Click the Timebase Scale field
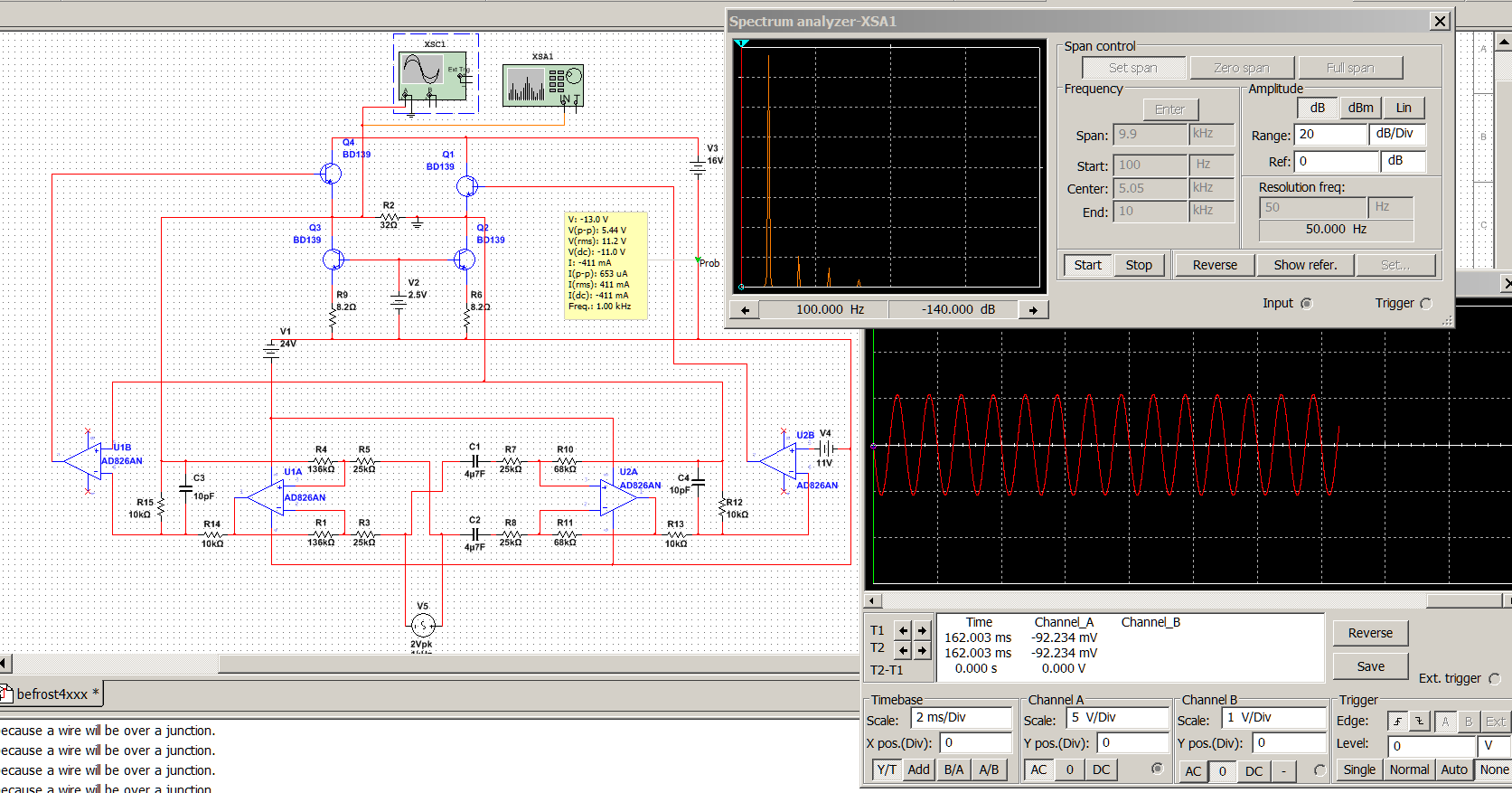Image resolution: width=1512 pixels, height=793 pixels. pos(961,717)
